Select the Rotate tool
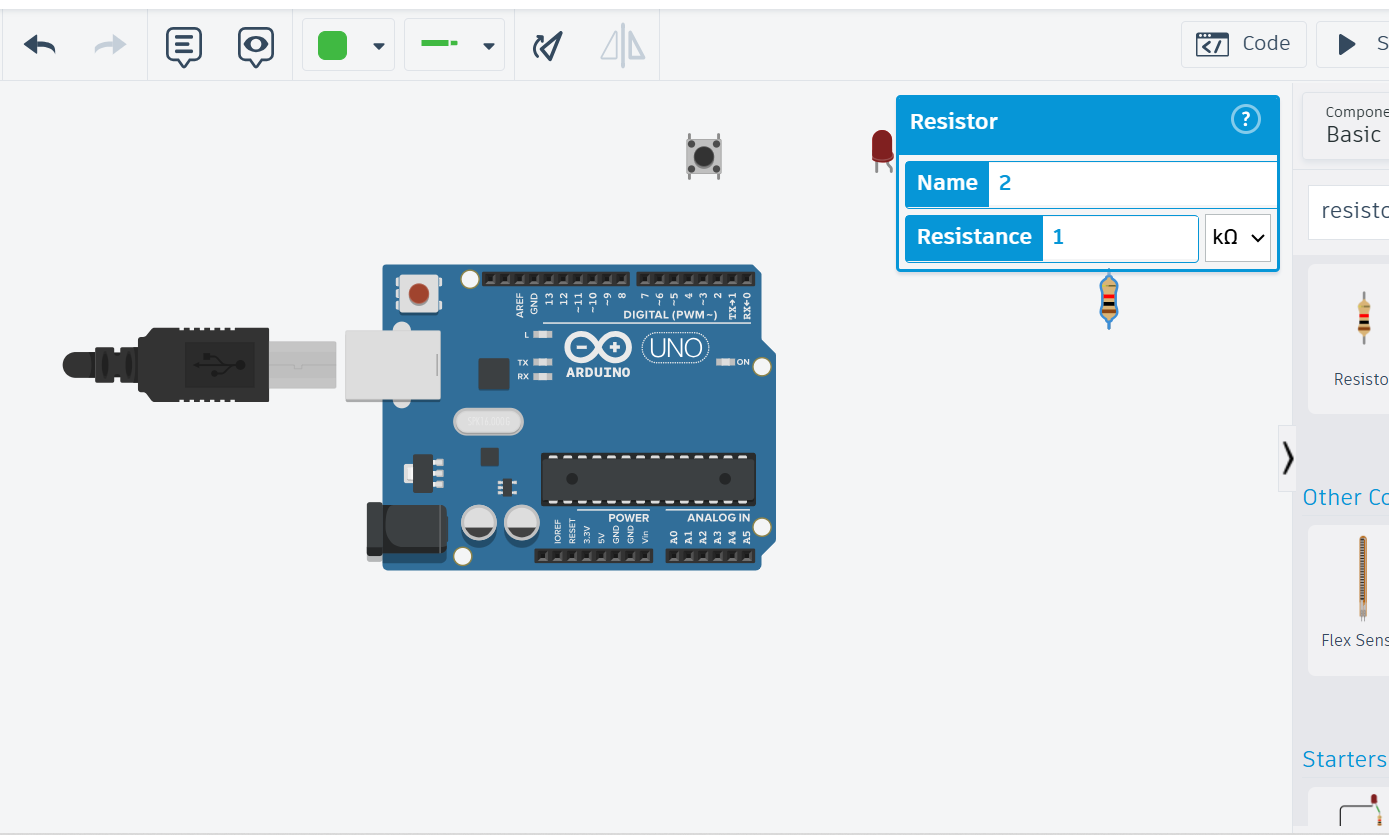 click(547, 45)
